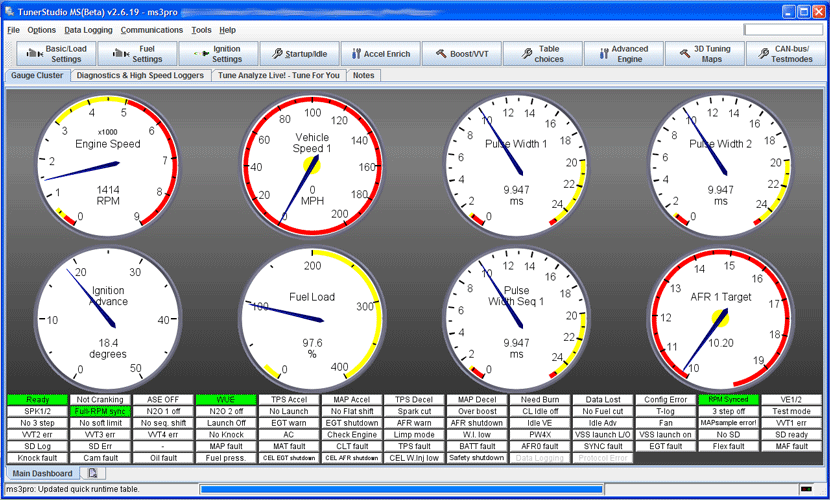Open the Advanced Engine dropdown
This screenshot has width=830, height=500.
point(621,54)
